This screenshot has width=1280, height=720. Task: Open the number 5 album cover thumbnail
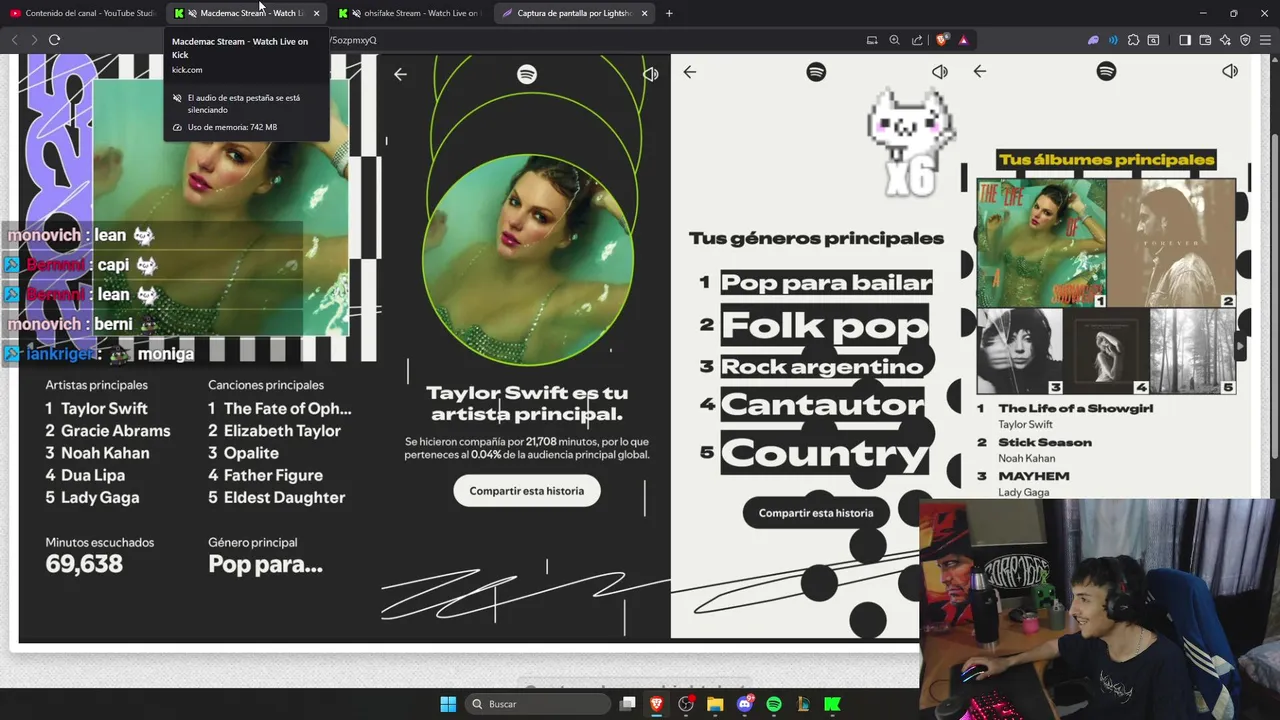(x=1193, y=351)
